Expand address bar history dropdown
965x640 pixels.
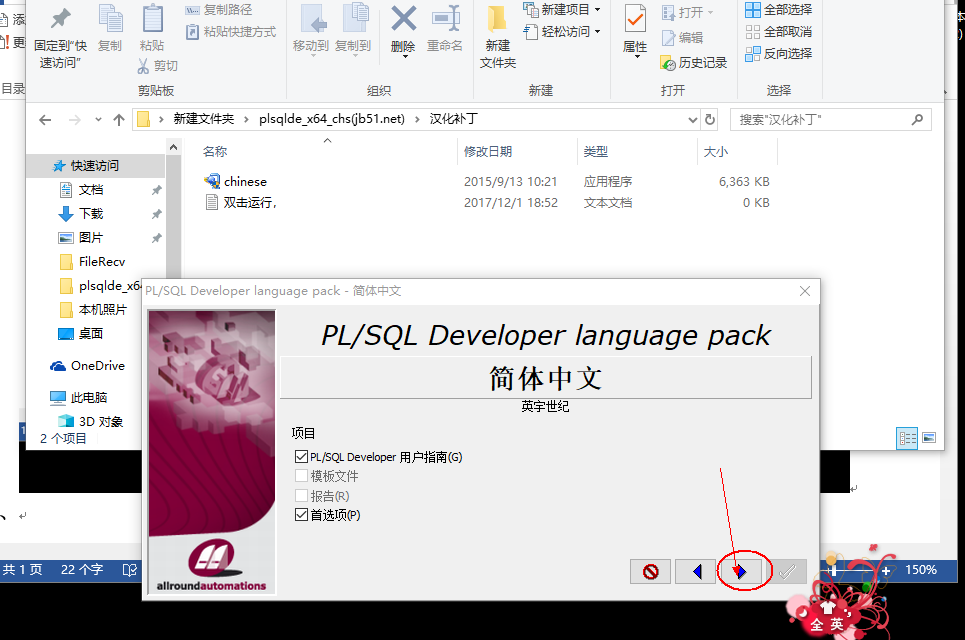click(x=692, y=119)
